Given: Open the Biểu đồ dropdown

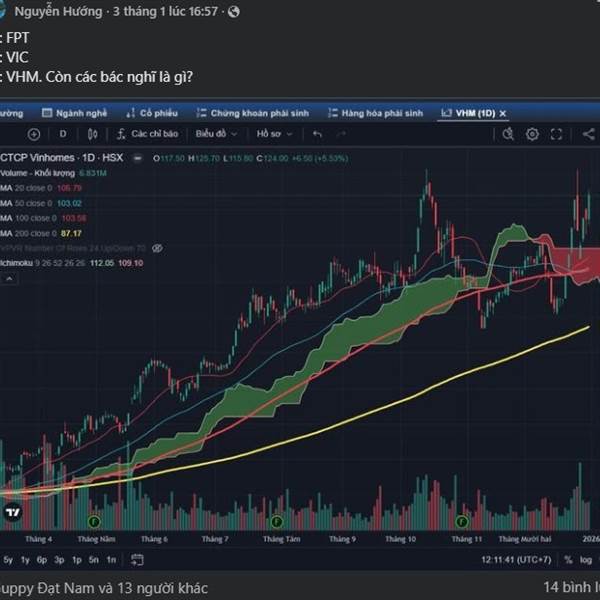Looking at the screenshot, I should 217,134.
